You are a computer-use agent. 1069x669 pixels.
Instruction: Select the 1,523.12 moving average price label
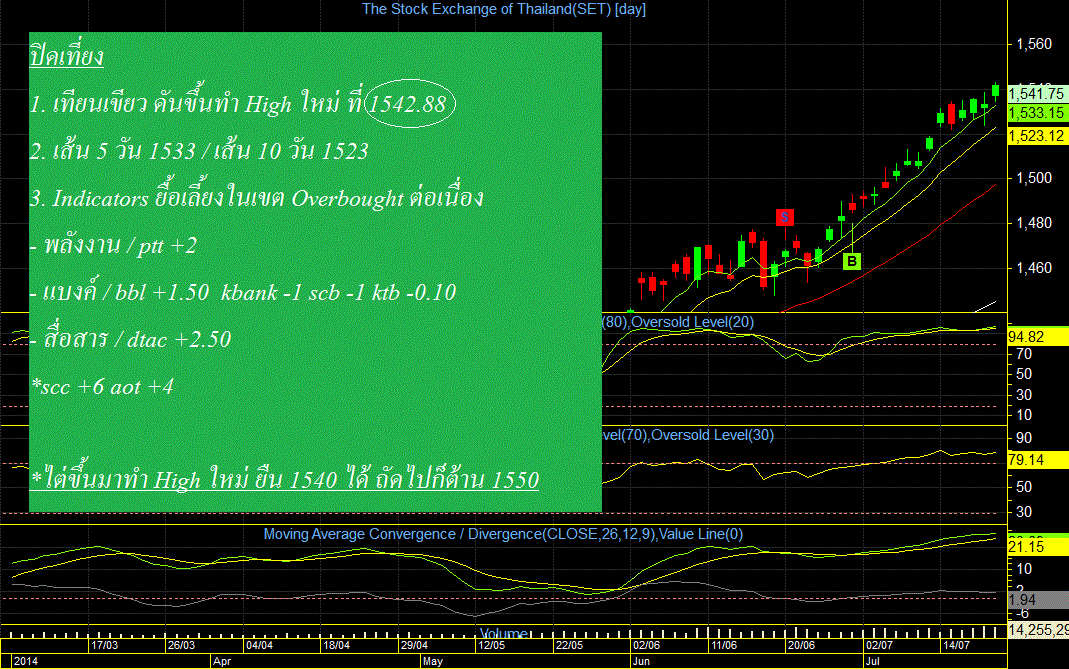click(1038, 136)
